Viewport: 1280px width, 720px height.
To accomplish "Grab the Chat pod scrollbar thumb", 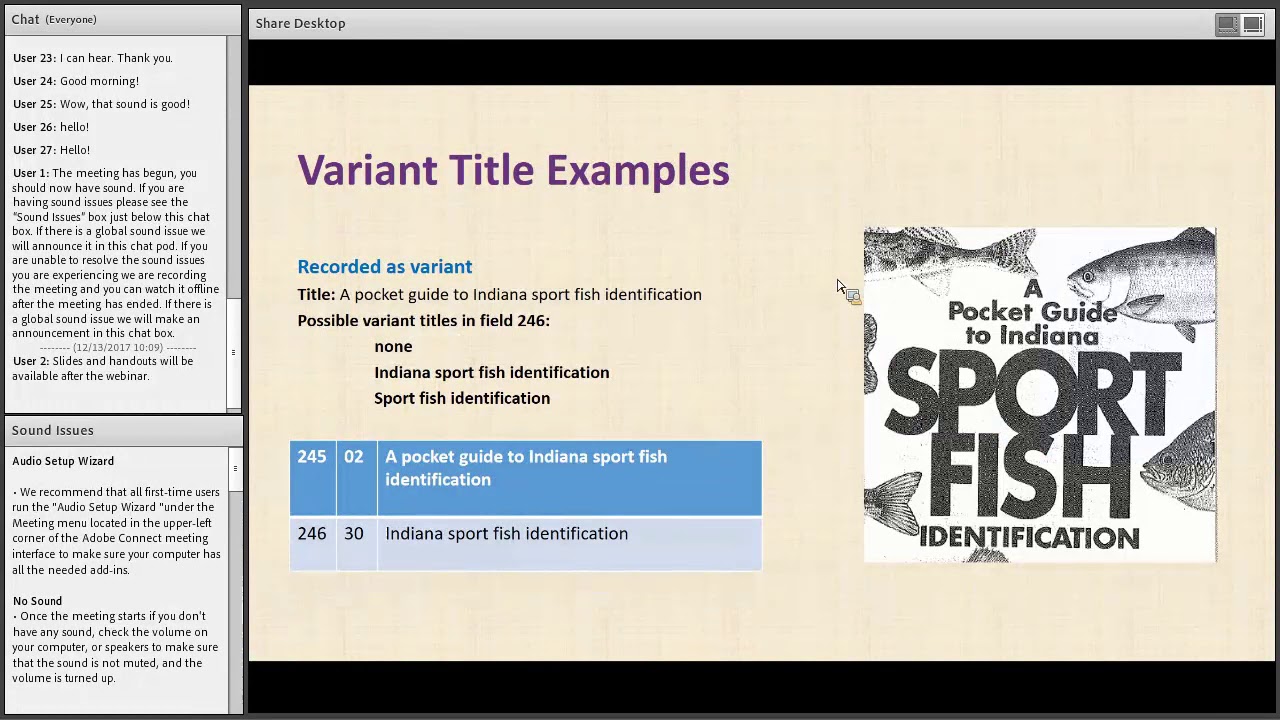I will coord(233,353).
